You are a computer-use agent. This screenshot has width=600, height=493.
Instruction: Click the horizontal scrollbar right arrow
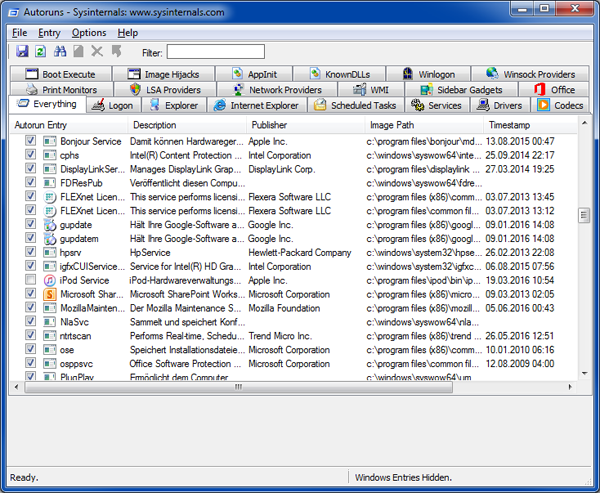pyautogui.click(x=570, y=387)
